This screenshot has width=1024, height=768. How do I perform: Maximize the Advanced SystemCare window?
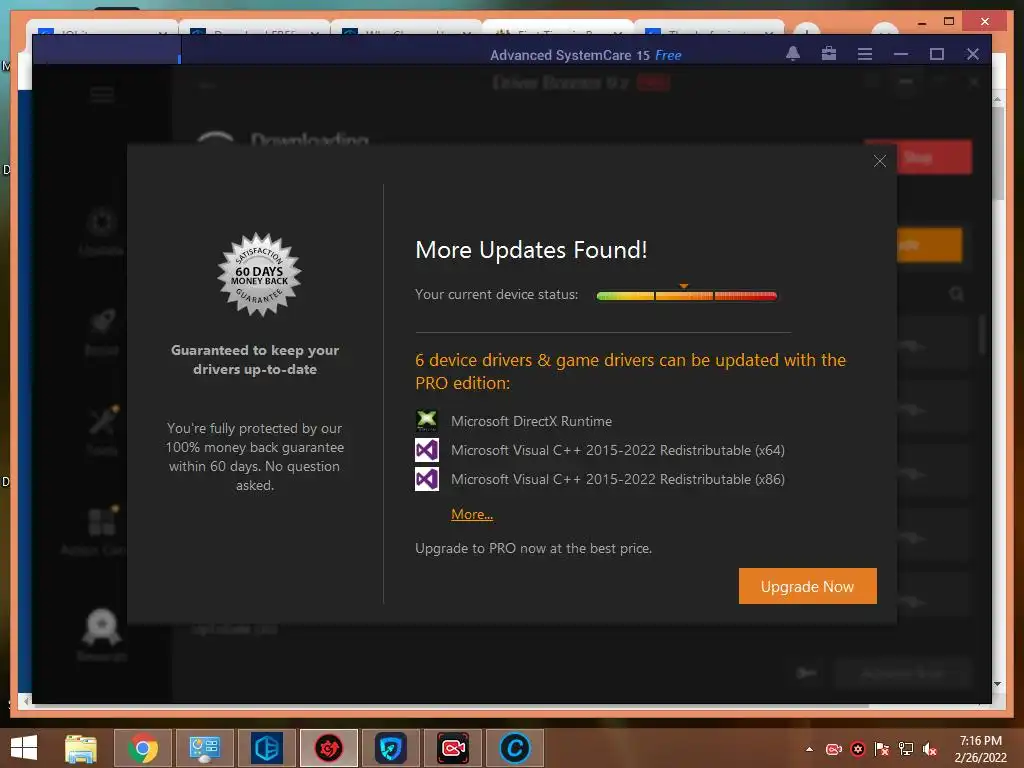point(936,54)
